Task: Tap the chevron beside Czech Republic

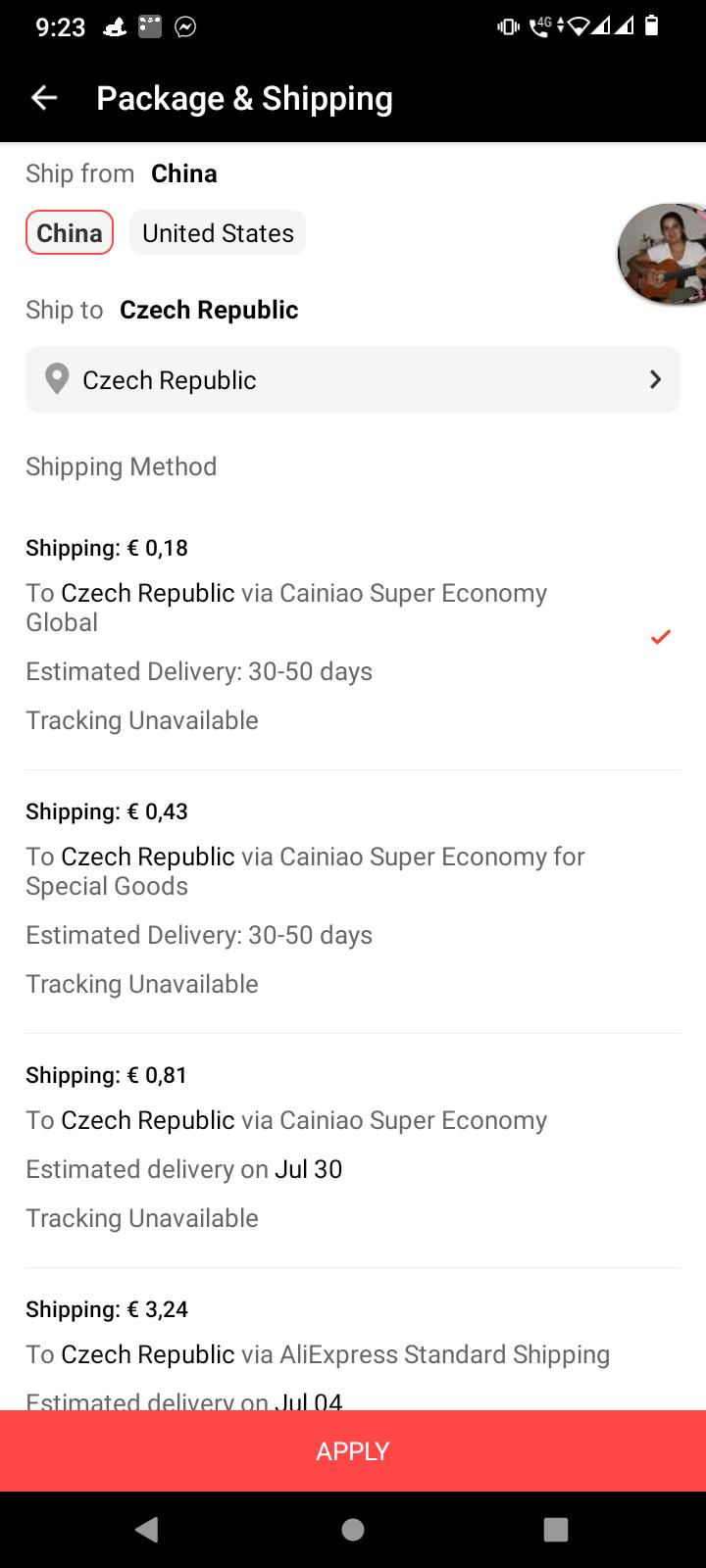Action: 655,379
